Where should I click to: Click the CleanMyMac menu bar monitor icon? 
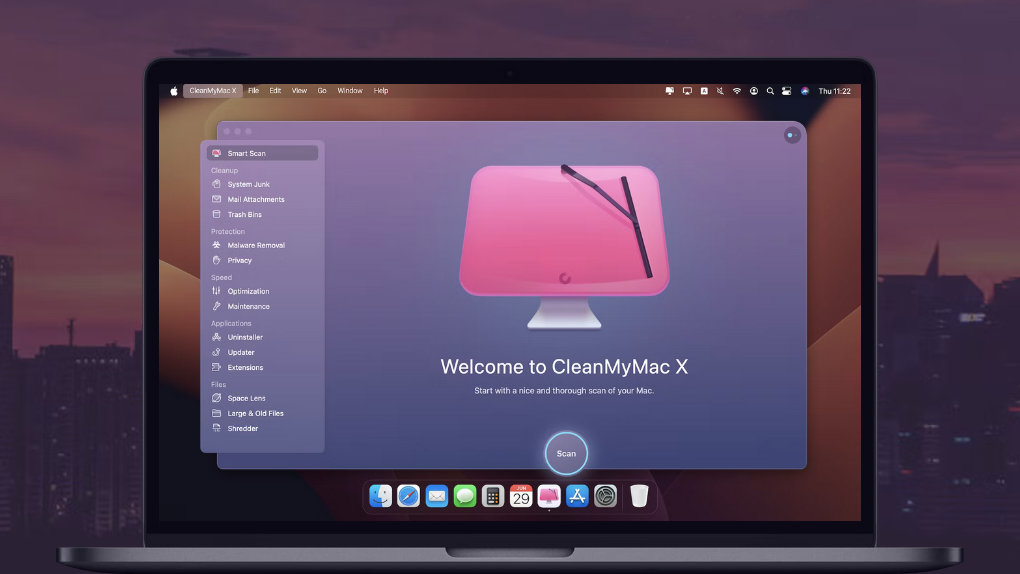point(669,91)
